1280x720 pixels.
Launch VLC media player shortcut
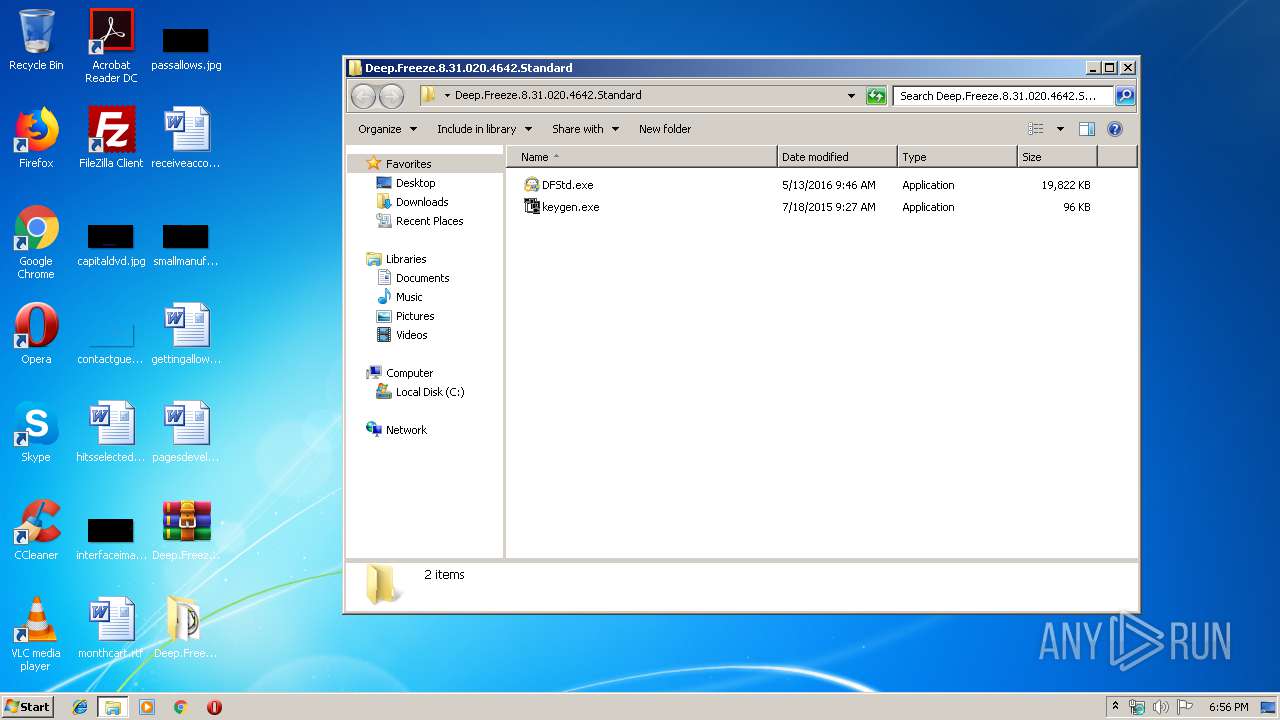click(36, 634)
